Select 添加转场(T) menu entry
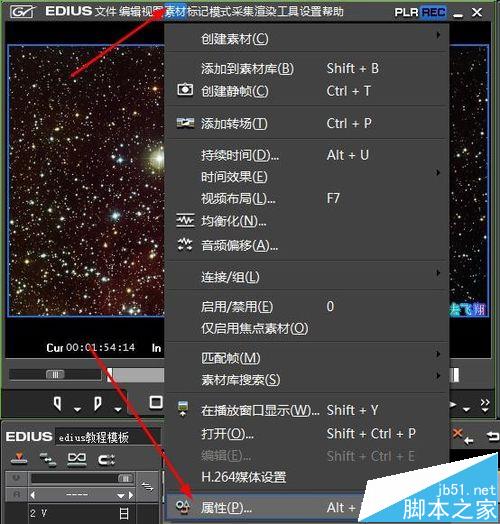 pyautogui.click(x=307, y=124)
